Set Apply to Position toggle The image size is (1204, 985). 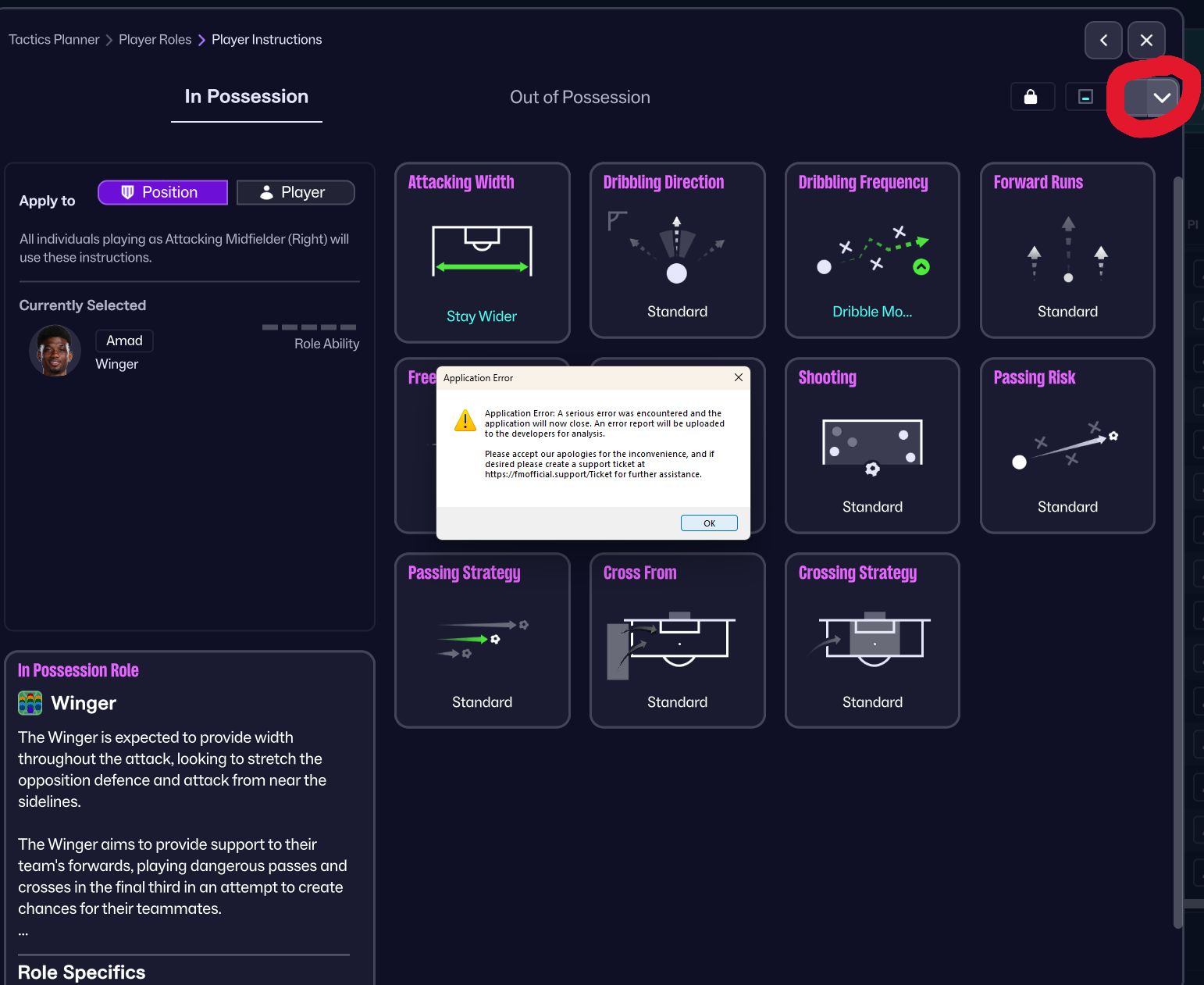(162, 192)
